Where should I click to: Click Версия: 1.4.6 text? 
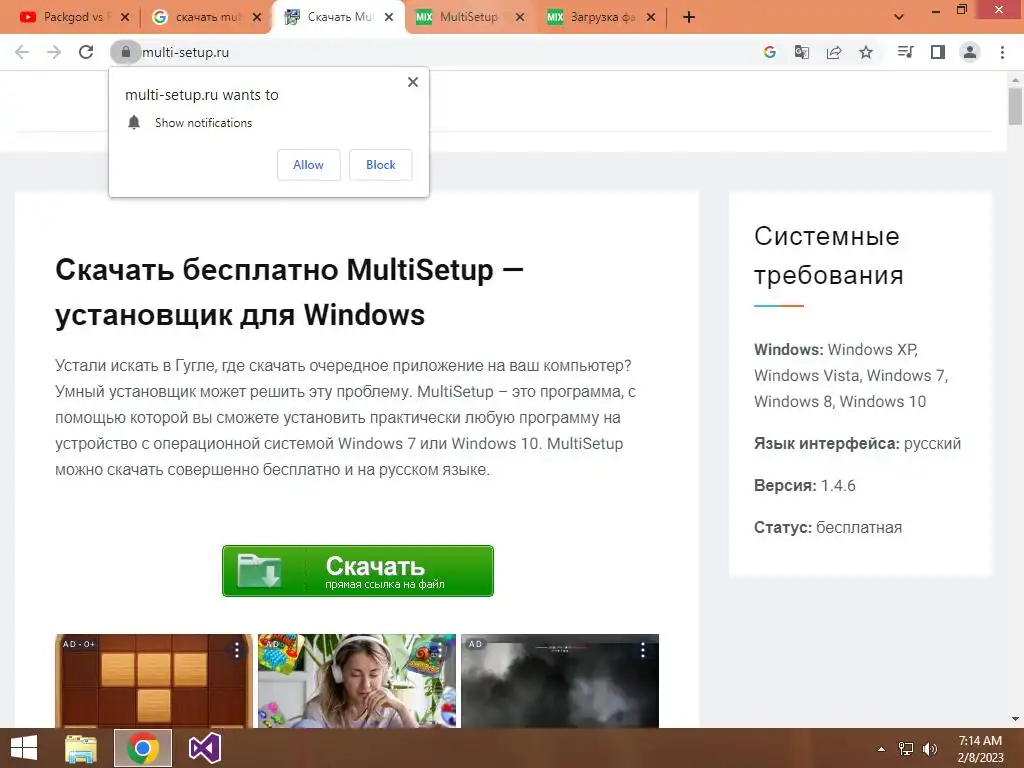[x=805, y=485]
